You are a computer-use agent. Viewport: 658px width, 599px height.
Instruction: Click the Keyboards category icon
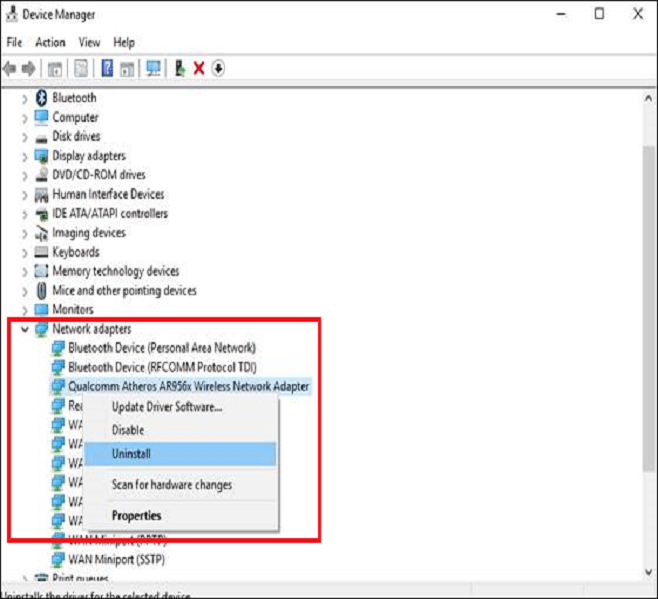point(41,252)
